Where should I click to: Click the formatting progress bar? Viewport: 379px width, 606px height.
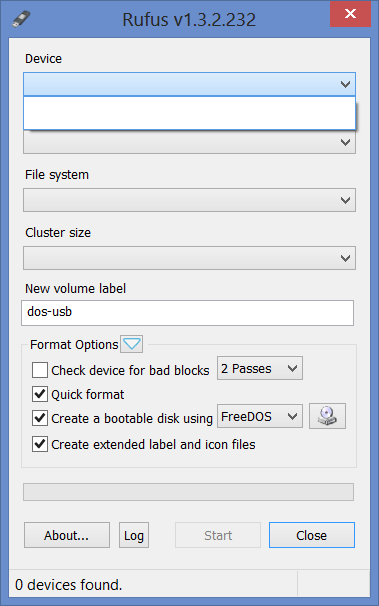tap(188, 492)
